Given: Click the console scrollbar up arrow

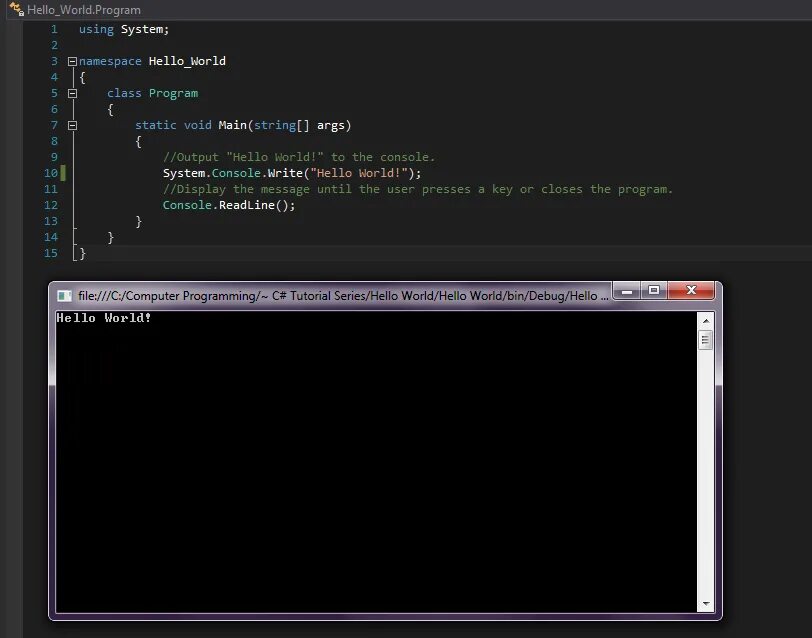Looking at the screenshot, I should (705, 321).
